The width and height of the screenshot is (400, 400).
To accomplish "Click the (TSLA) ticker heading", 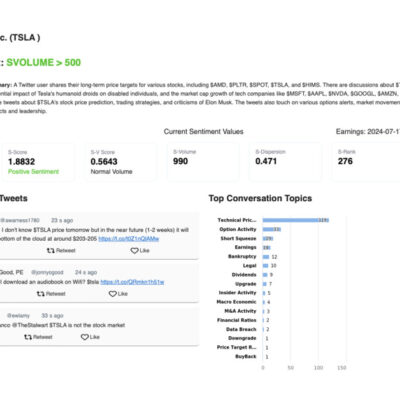I will coord(25,38).
